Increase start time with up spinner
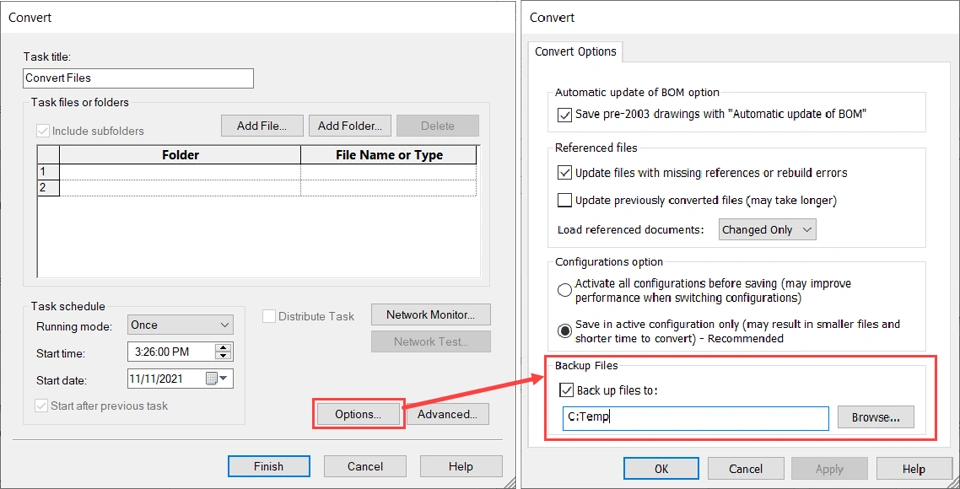The width and height of the screenshot is (960, 489). (x=224, y=348)
